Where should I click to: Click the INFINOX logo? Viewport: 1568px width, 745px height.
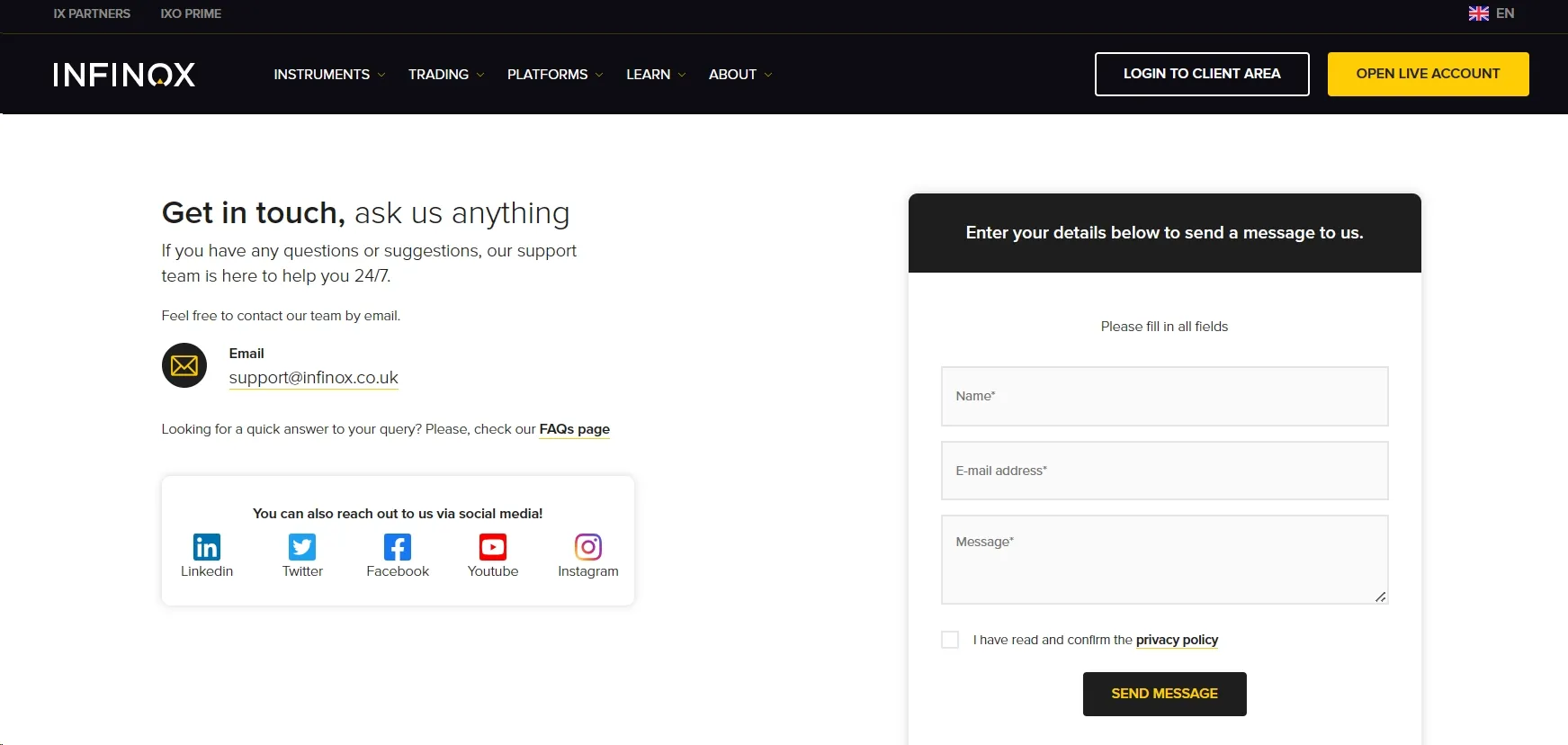[x=124, y=75]
